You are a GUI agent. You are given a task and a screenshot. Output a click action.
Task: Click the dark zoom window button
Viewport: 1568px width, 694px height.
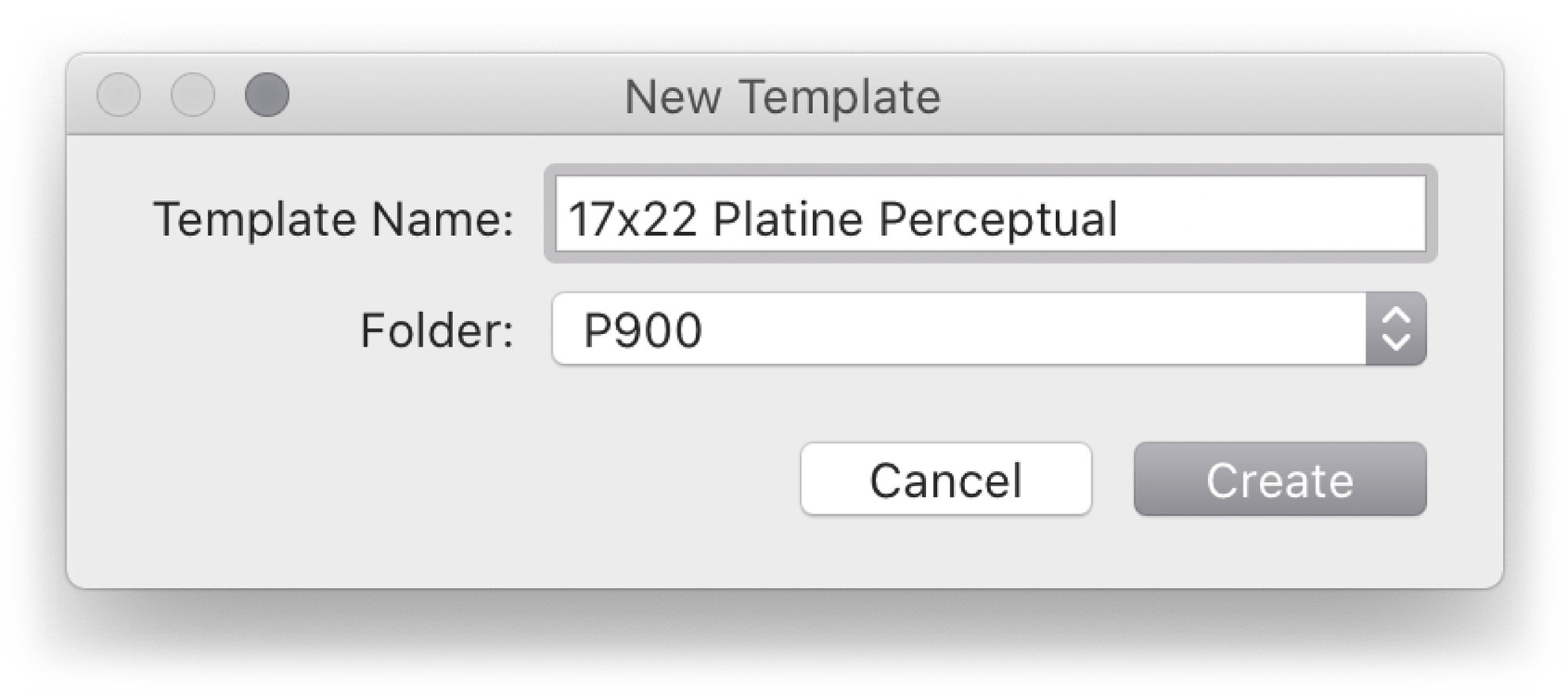coord(267,95)
